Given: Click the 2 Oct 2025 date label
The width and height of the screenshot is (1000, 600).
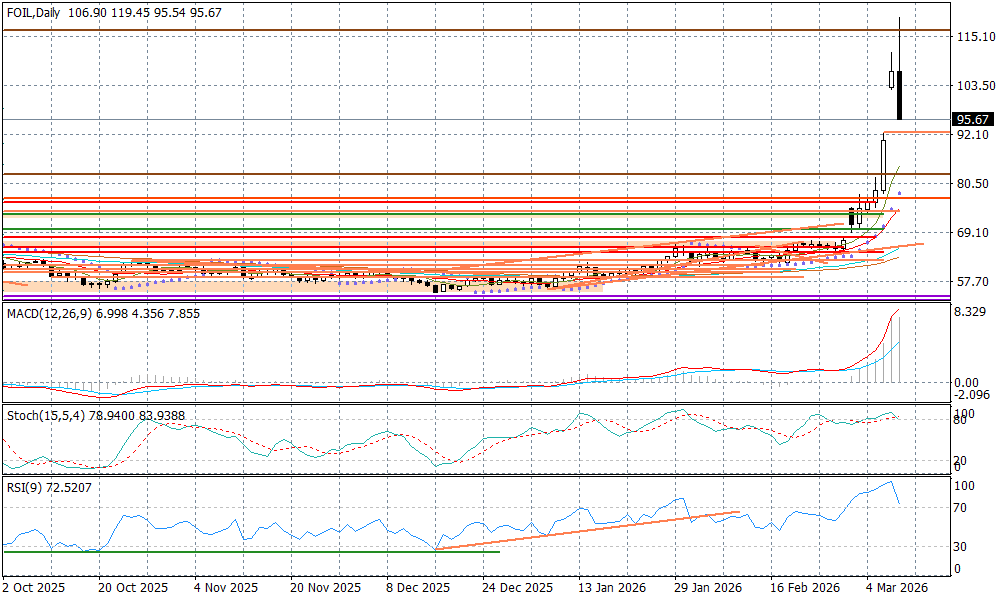Looking at the screenshot, I should [x=33, y=588].
